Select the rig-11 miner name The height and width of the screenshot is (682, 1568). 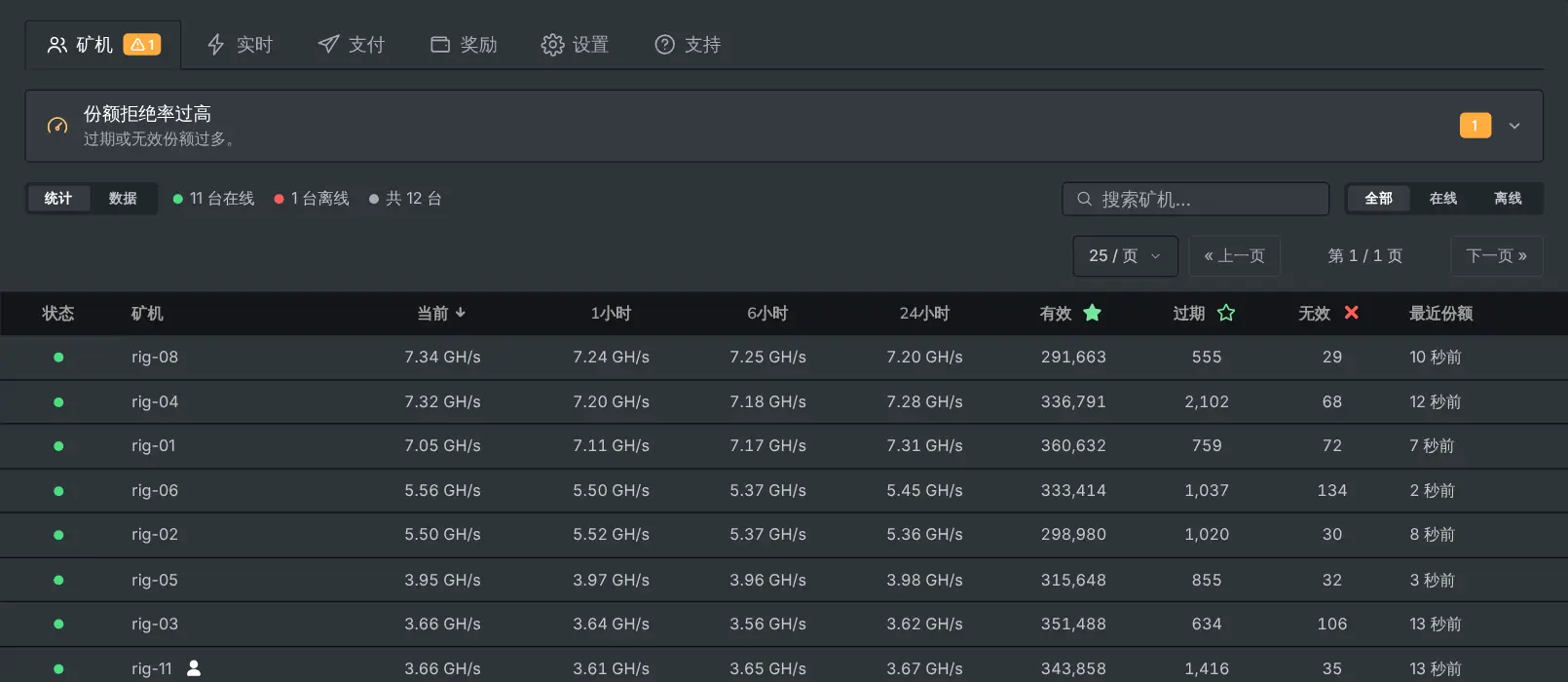[x=152, y=669]
